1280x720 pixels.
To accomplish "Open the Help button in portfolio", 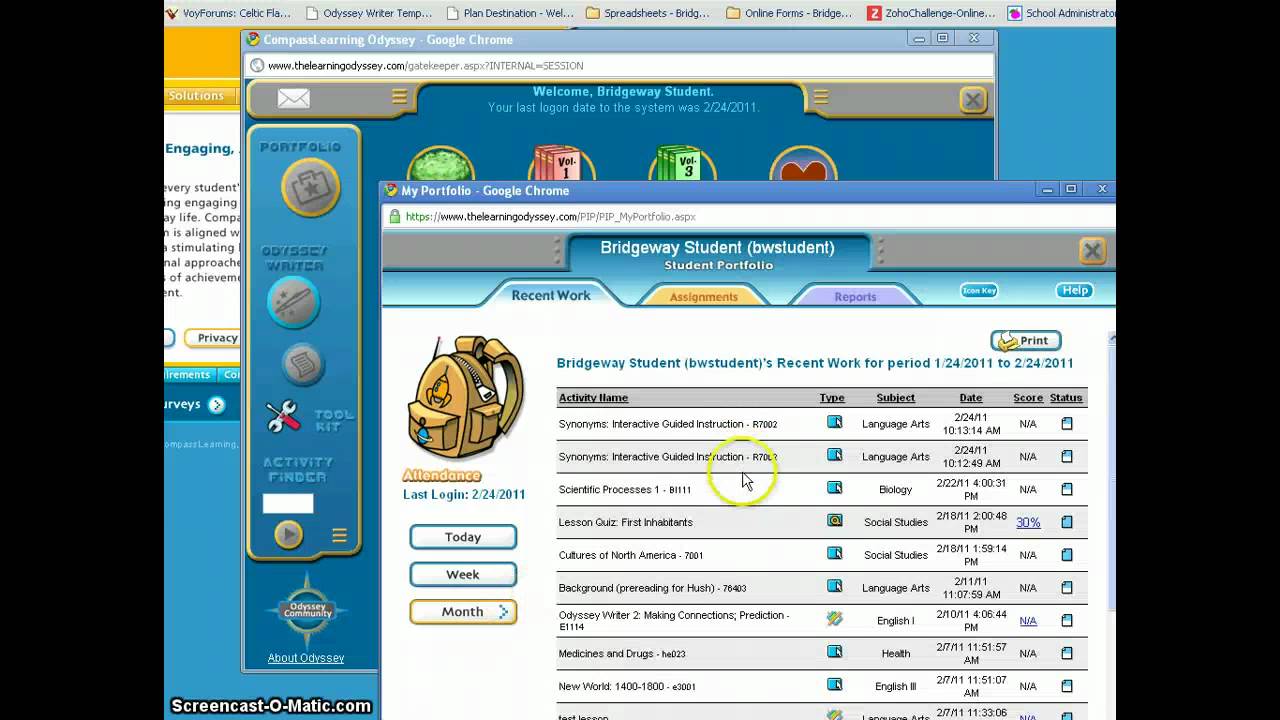I will coord(1075,290).
